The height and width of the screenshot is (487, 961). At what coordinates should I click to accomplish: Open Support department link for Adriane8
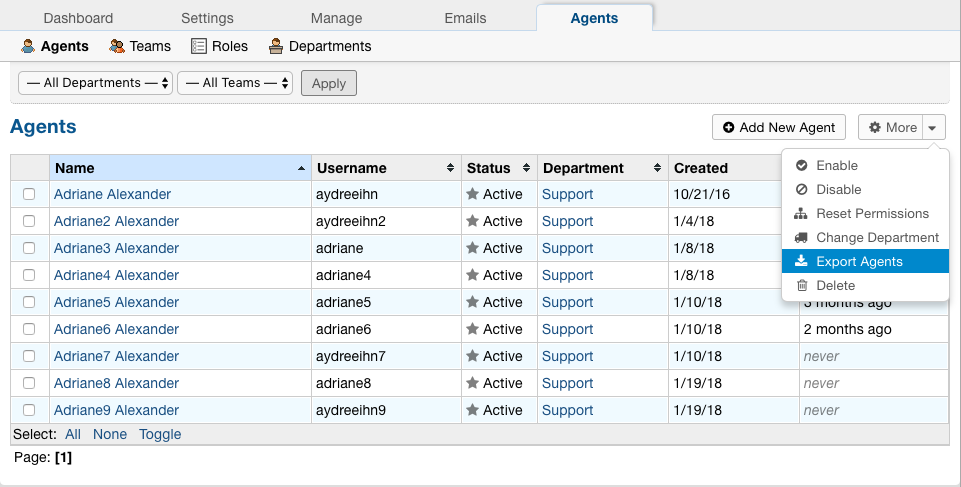click(x=568, y=383)
